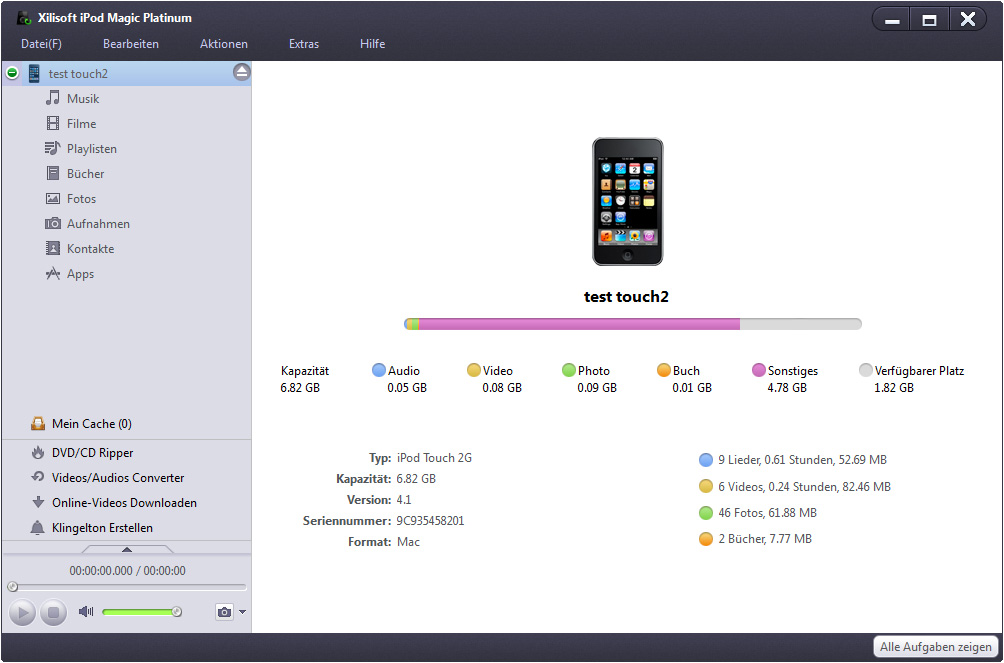
Task: Maximize the Xilisoft window
Action: click(x=929, y=20)
